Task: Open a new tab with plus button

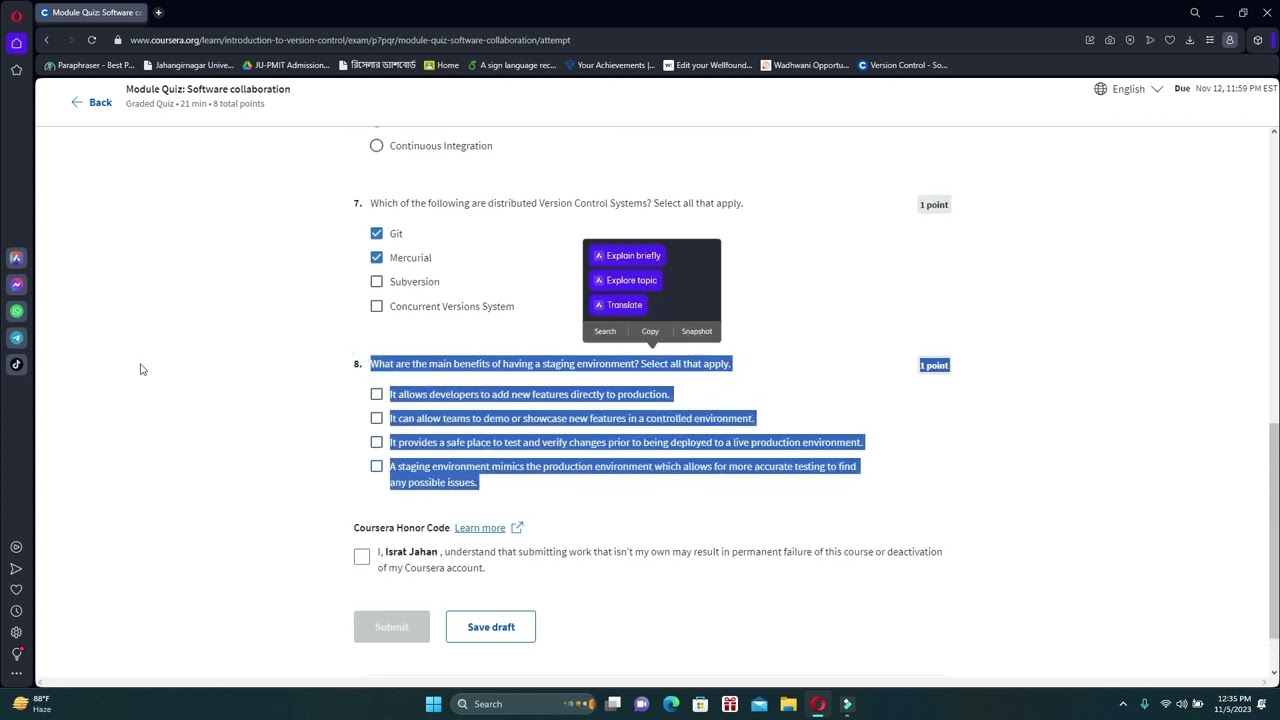Action: (x=158, y=13)
